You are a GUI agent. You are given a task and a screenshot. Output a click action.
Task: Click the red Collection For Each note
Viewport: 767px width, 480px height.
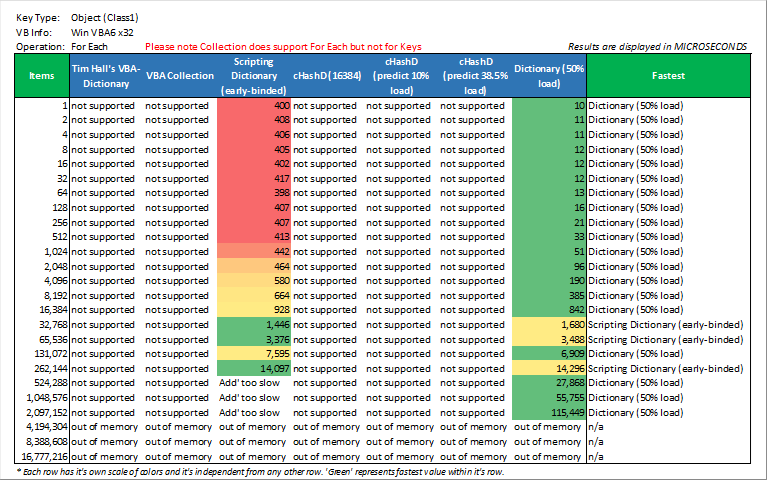click(283, 47)
